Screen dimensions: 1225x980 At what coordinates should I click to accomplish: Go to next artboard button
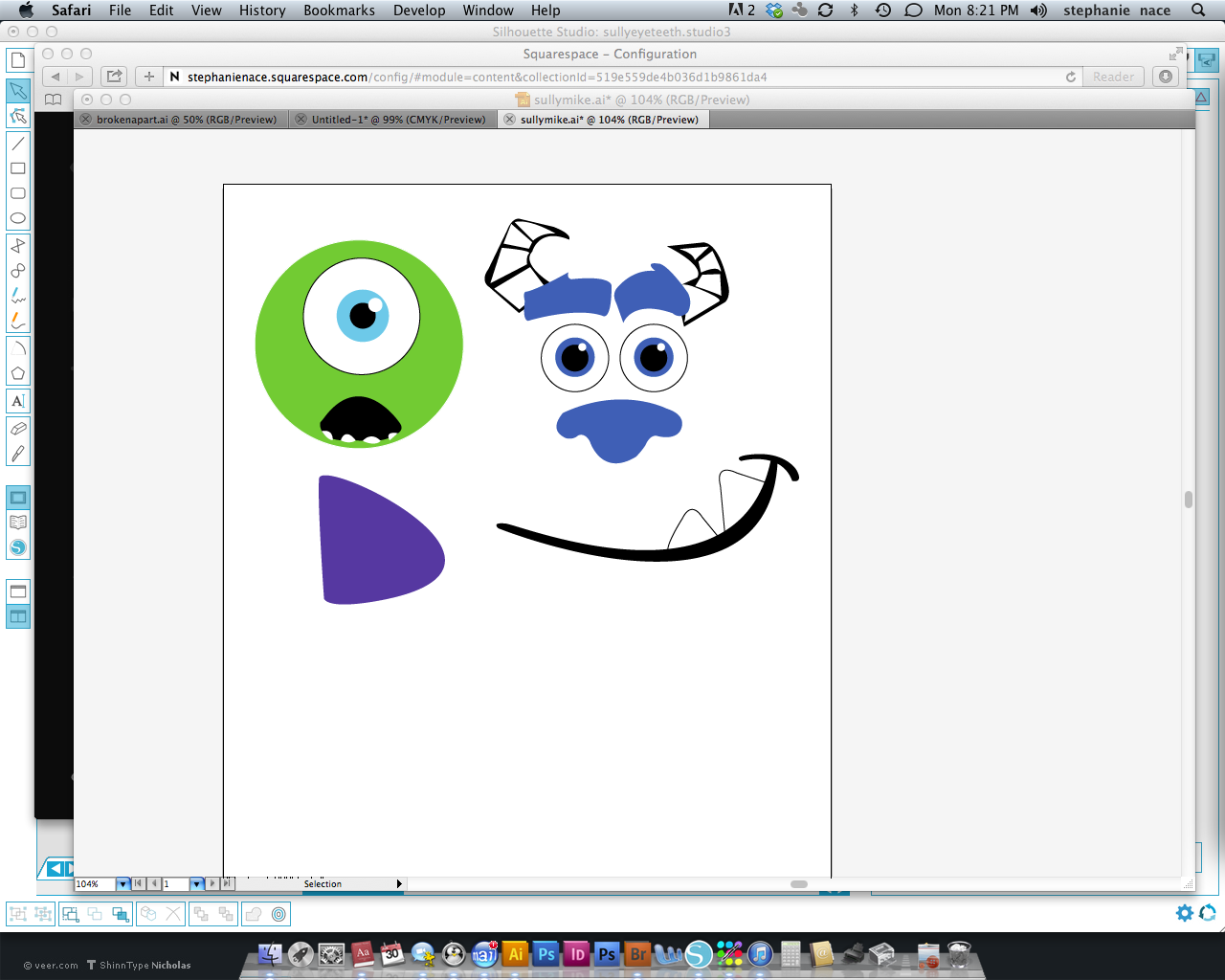pyautogui.click(x=212, y=883)
